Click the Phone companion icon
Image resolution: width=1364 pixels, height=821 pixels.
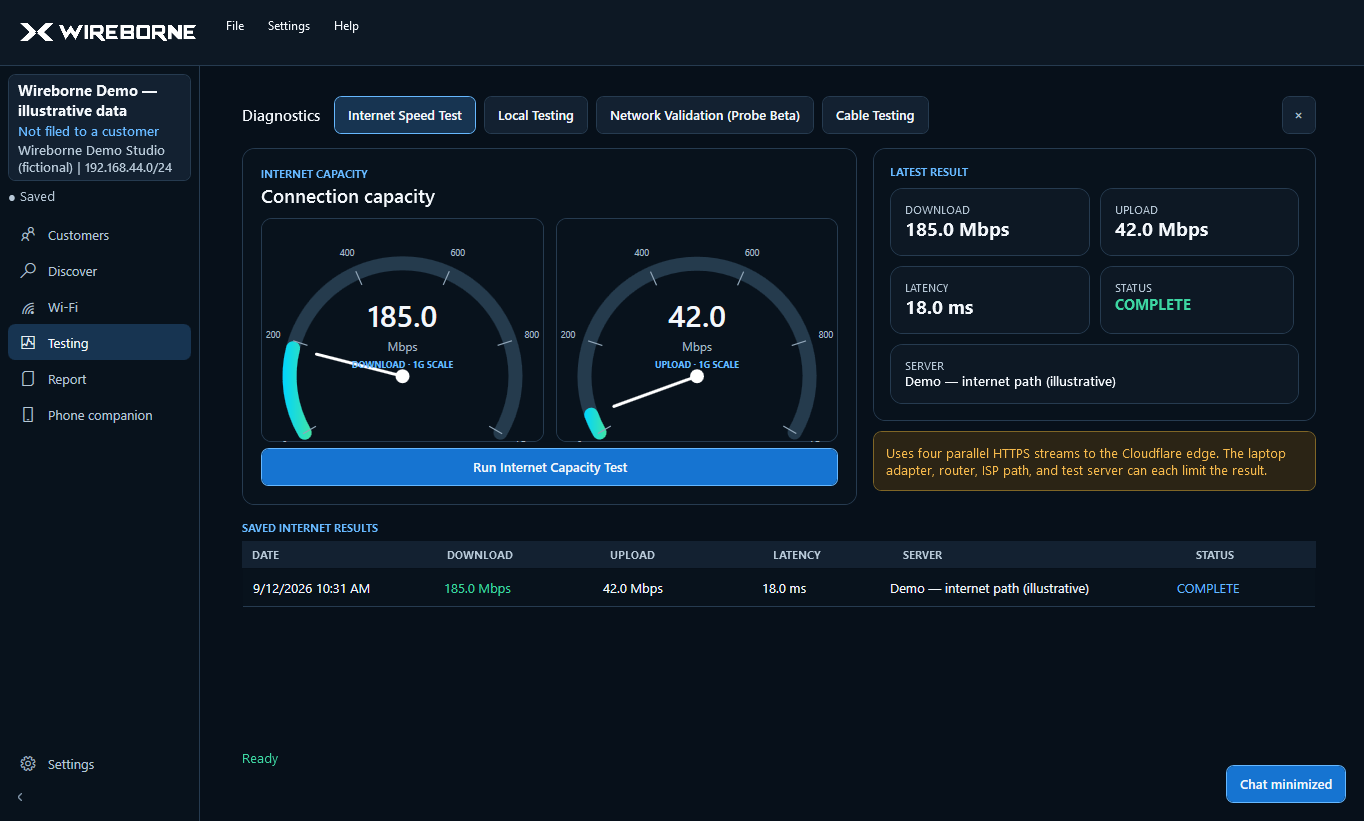tap(28, 415)
